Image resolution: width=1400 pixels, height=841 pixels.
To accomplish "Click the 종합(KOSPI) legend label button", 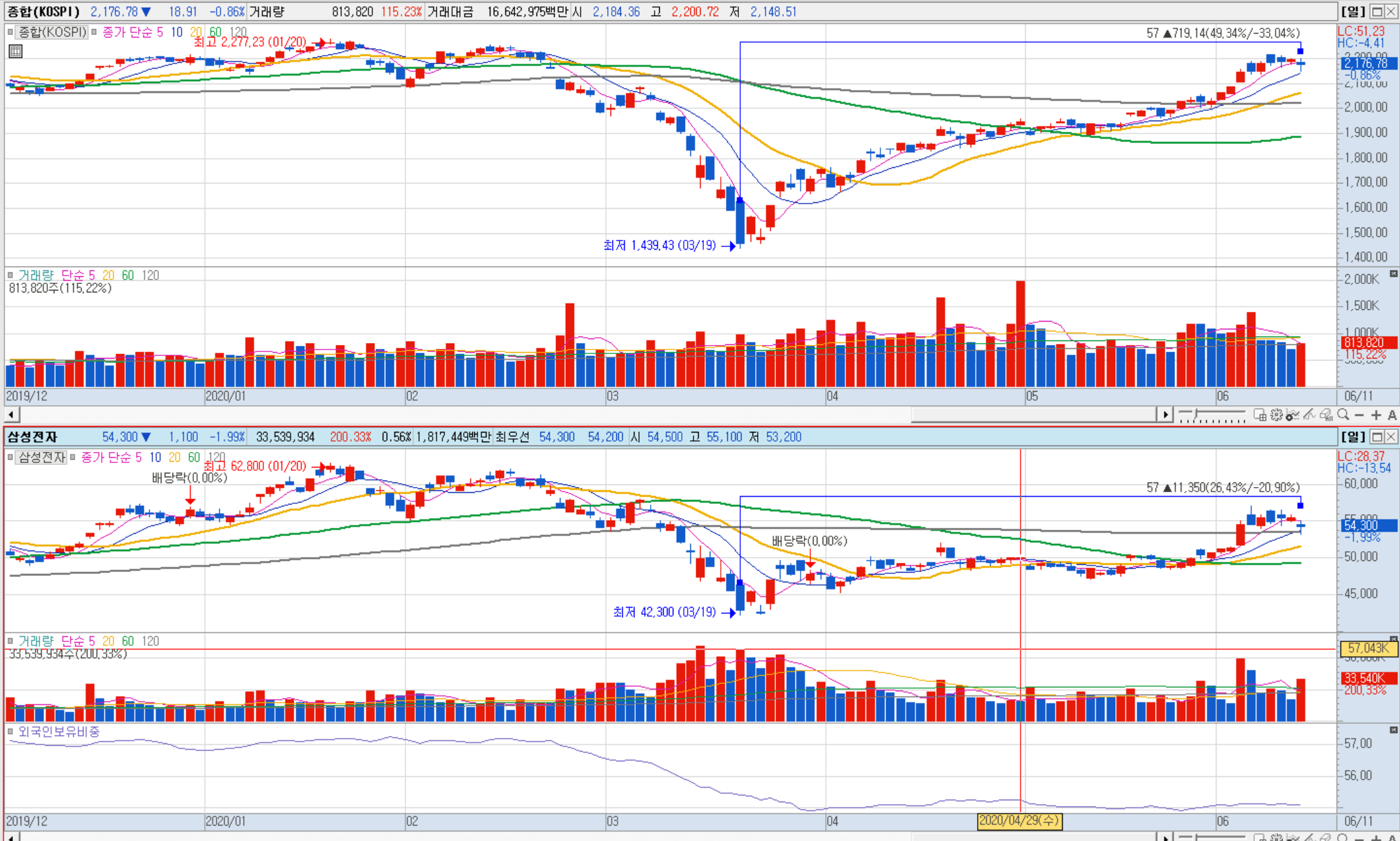I will click(52, 32).
